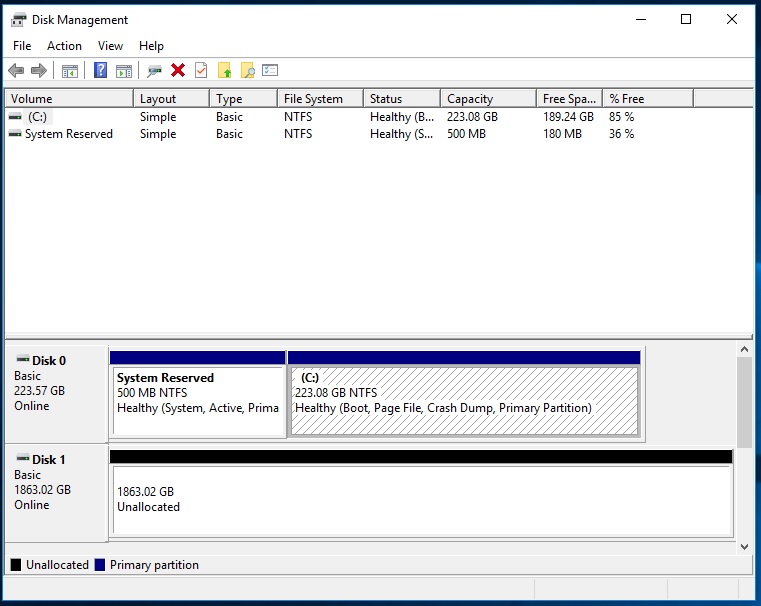Image resolution: width=761 pixels, height=606 pixels.
Task: Select the System Reserved volume row name
Action: pos(68,134)
